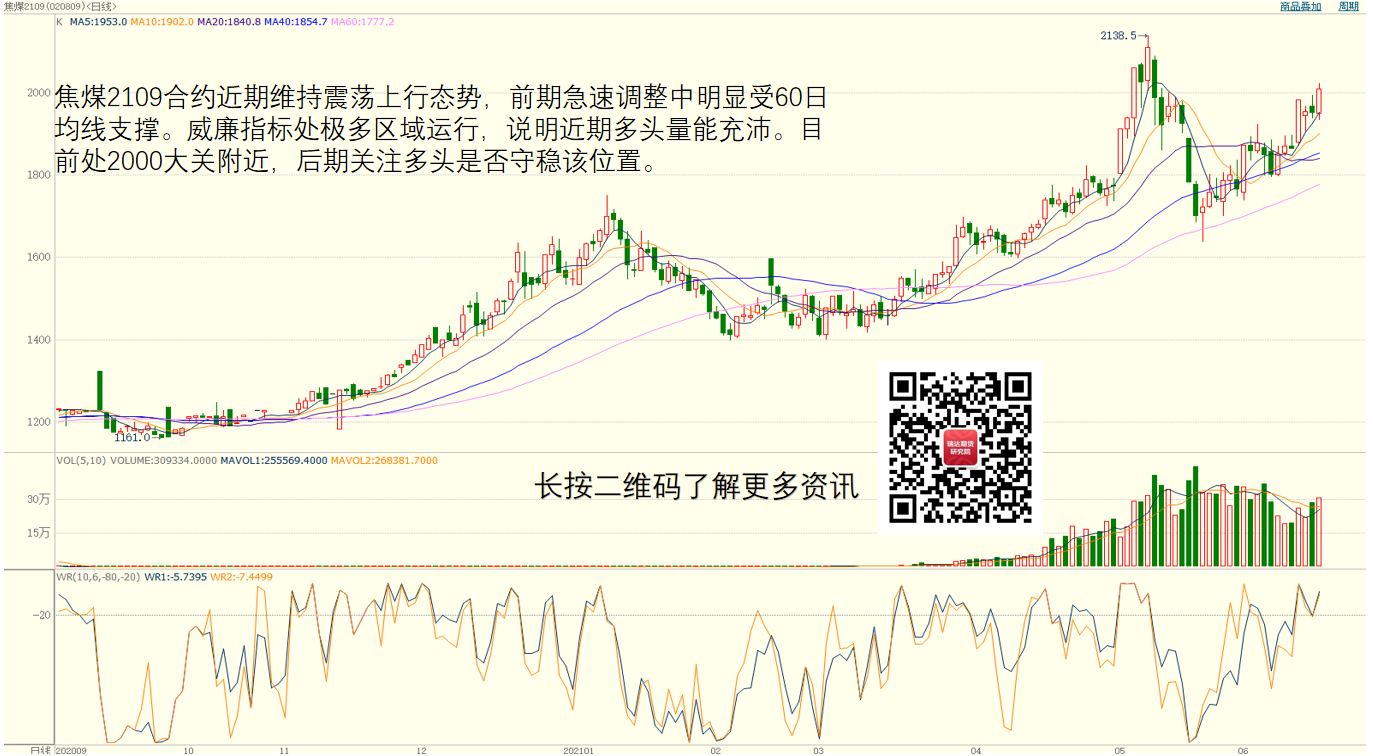
Task: Click the 2138.5 peak price marker
Action: click(1118, 36)
